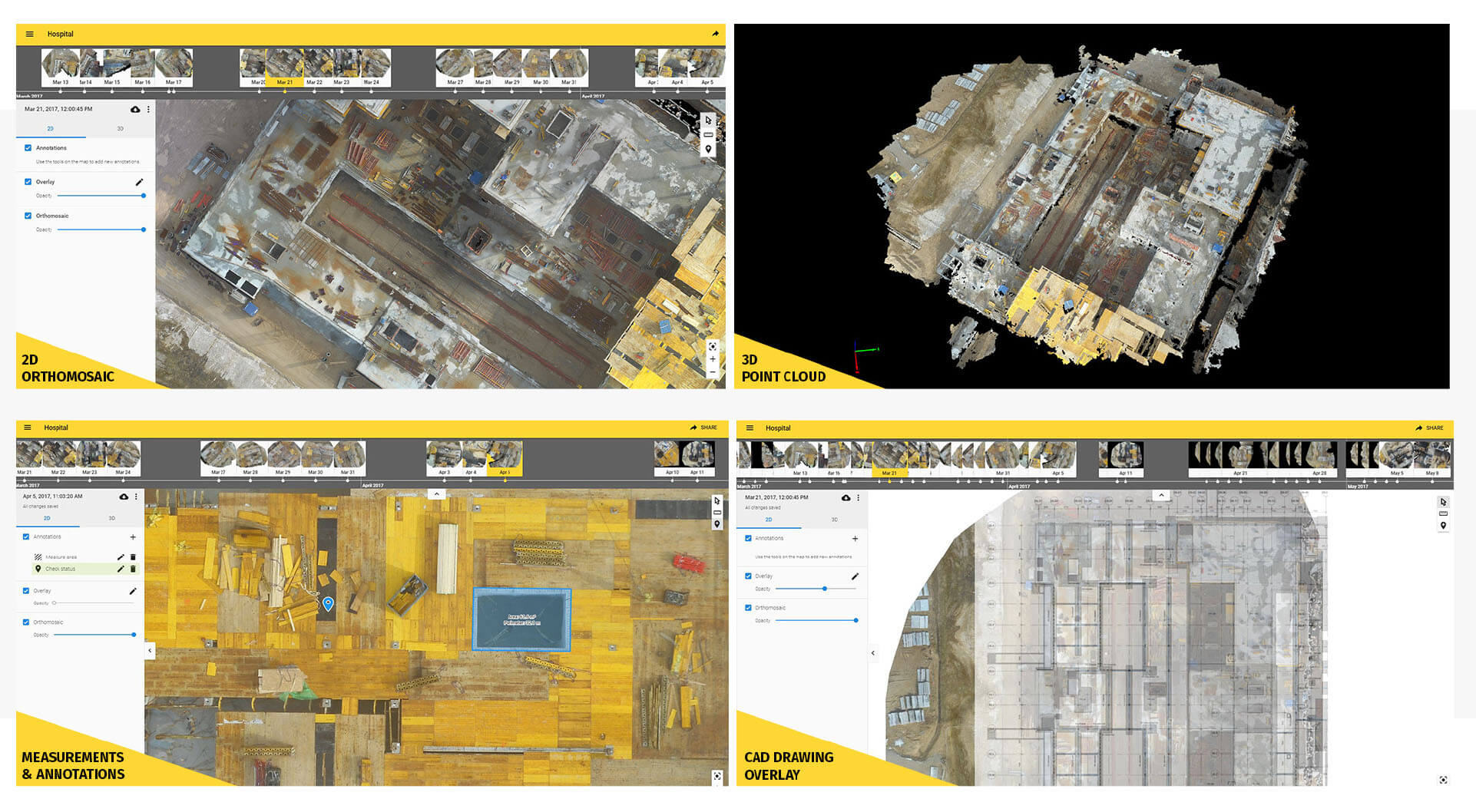This screenshot has height=812, width=1476.
Task: Select 2D tab in CAD Drawing Overlay panel
Action: pyautogui.click(x=768, y=520)
